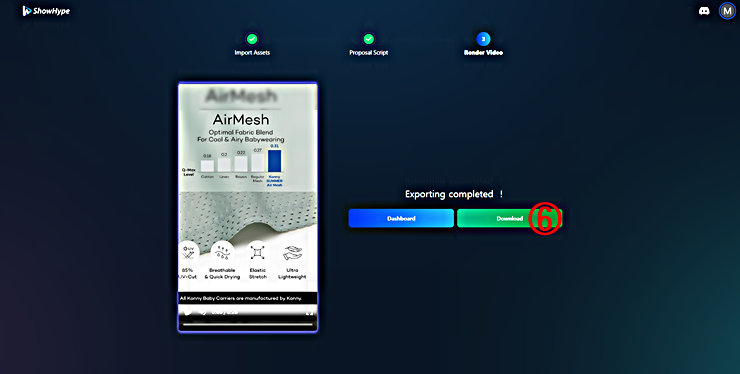Click the Import Assets step checkmark
The image size is (740, 374).
coord(252,39)
